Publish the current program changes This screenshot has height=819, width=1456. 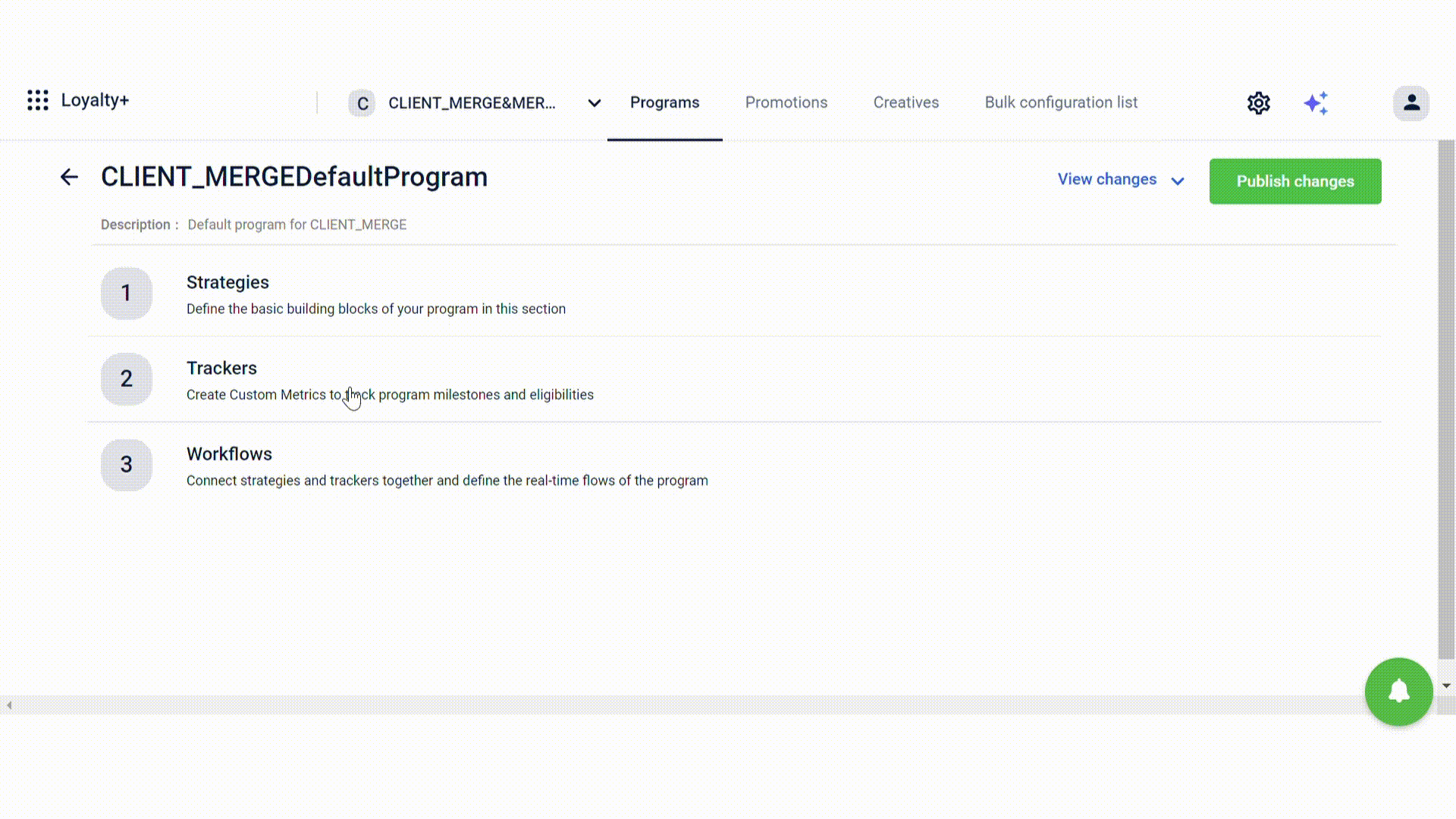pos(1295,181)
